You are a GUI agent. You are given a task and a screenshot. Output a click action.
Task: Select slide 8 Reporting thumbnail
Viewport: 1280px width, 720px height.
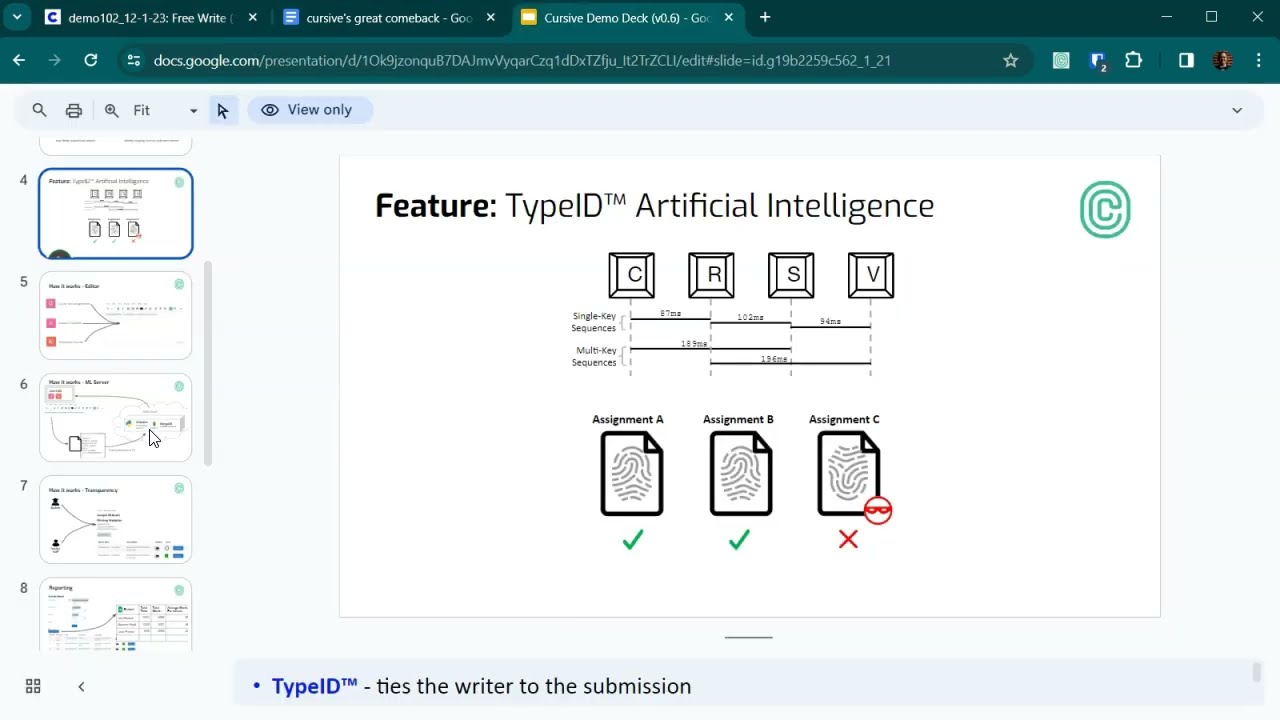pos(116,614)
